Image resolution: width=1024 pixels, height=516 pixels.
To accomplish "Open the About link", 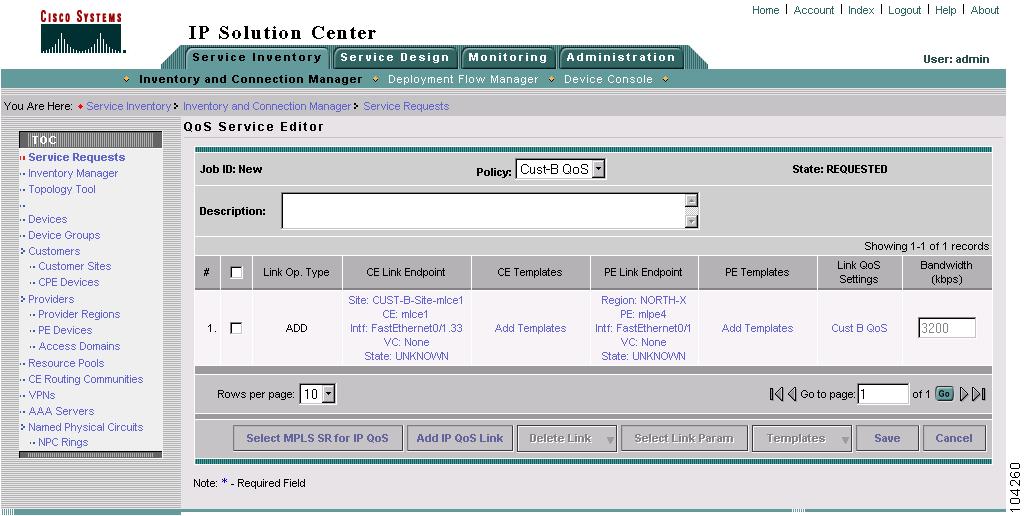I will click(985, 10).
